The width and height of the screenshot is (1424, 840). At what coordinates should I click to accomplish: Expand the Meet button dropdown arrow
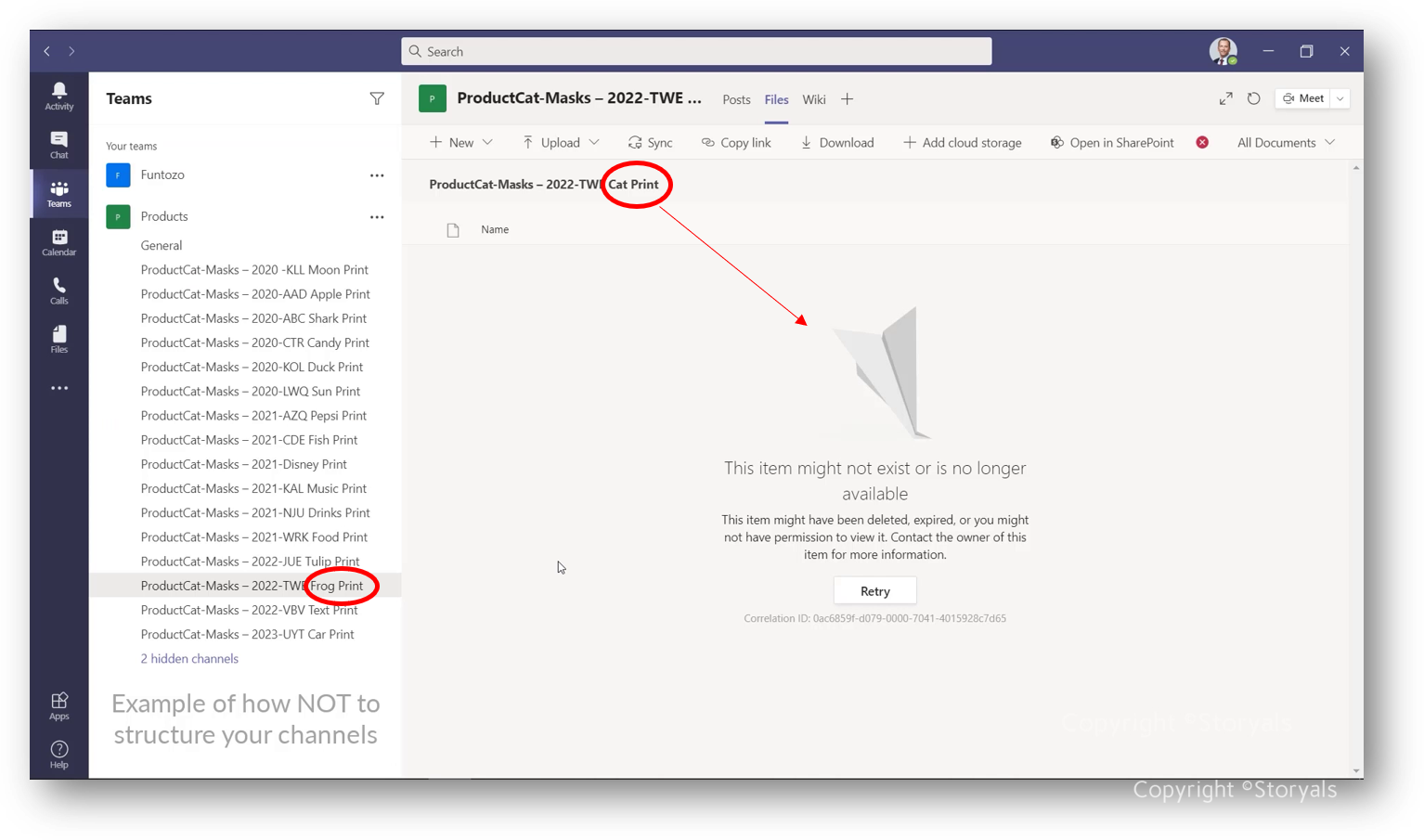point(1340,98)
